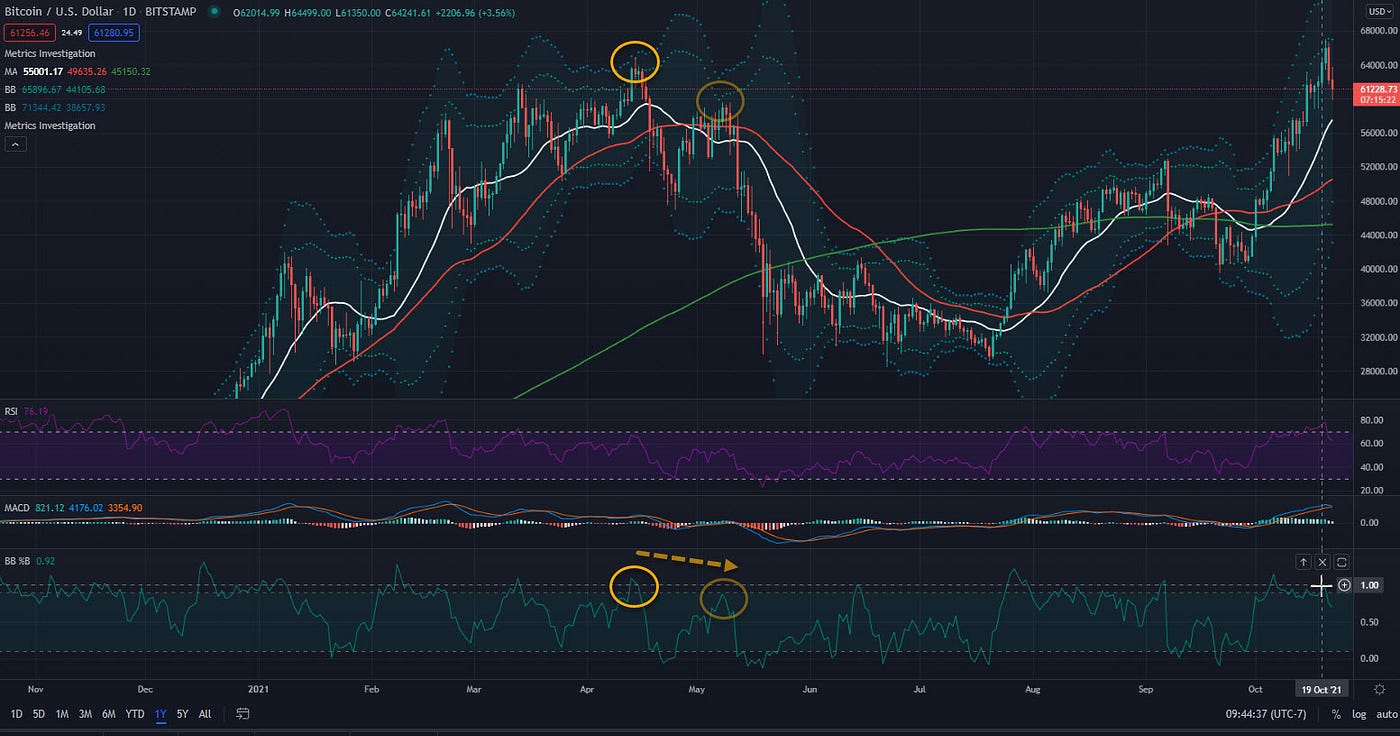This screenshot has width=1400, height=736.
Task: Click the market status dot beside BITSTAMP
Action: pyautogui.click(x=211, y=13)
